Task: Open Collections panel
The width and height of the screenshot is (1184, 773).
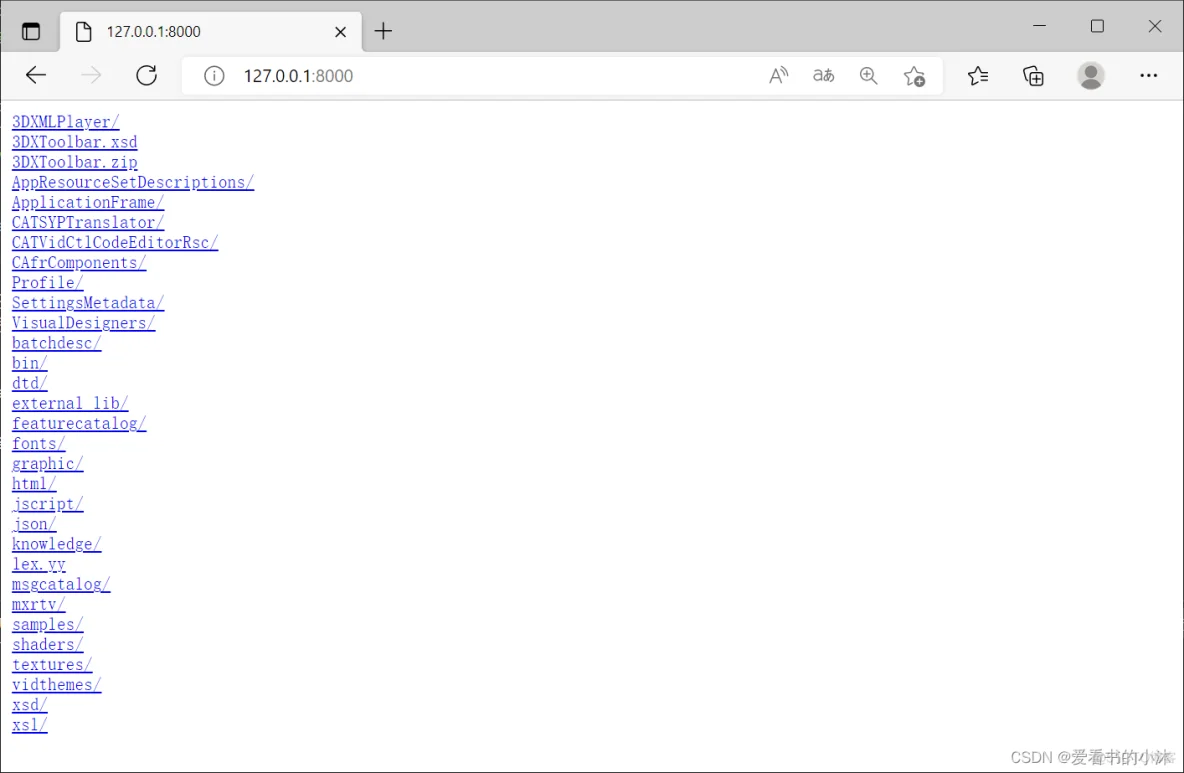Action: (1033, 76)
